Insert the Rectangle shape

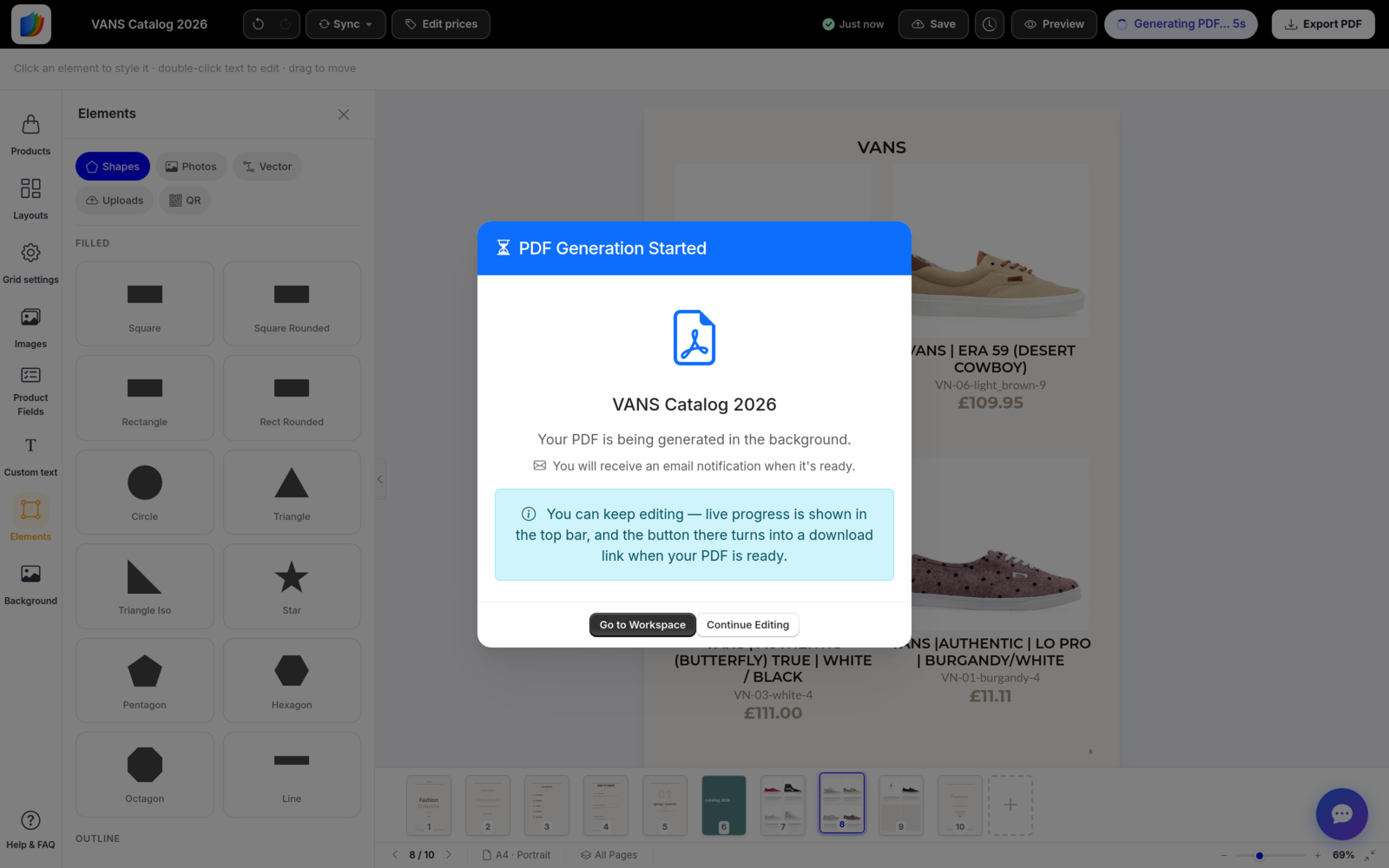(145, 398)
